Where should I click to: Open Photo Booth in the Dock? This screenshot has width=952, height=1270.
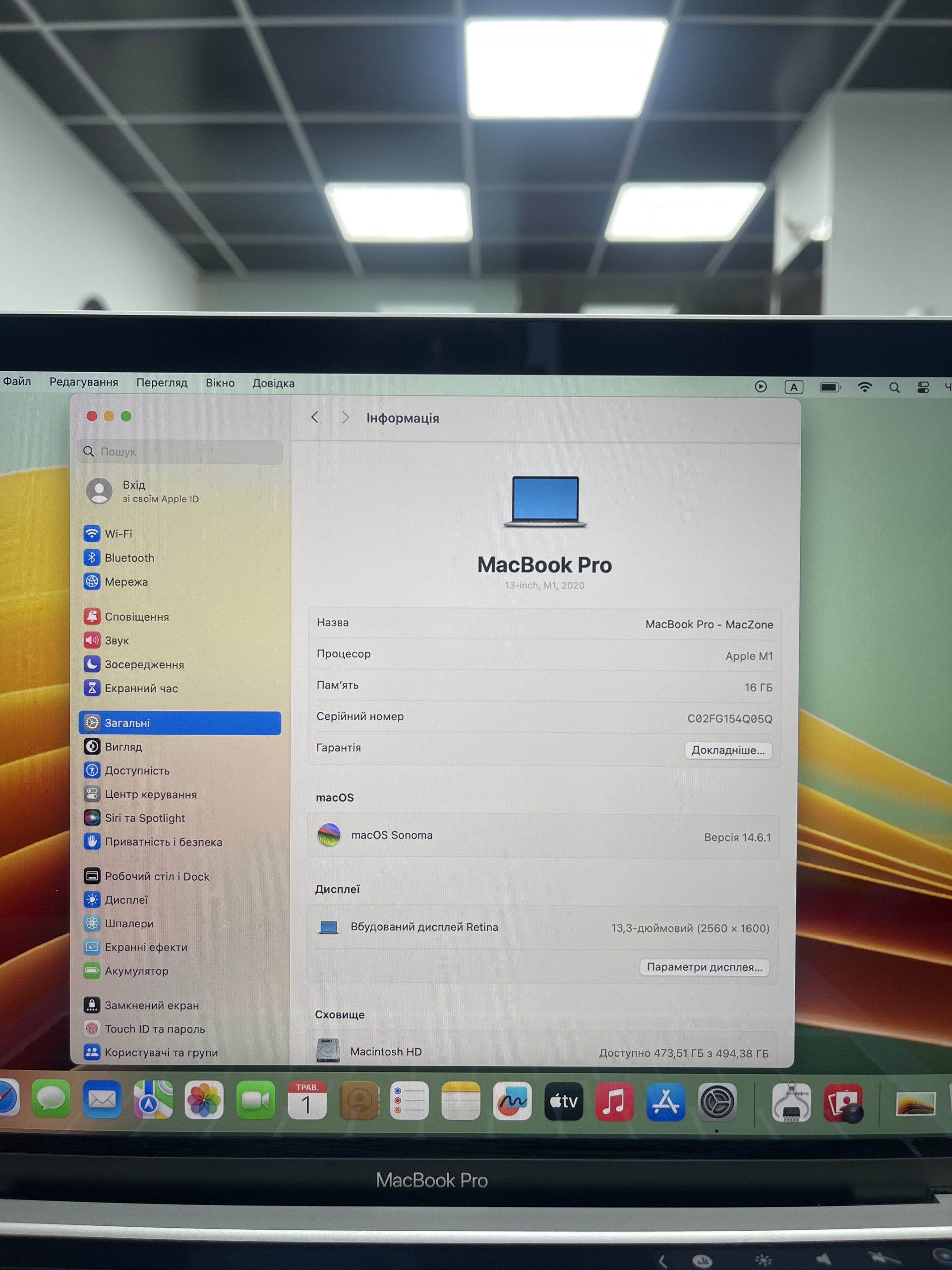[843, 1103]
